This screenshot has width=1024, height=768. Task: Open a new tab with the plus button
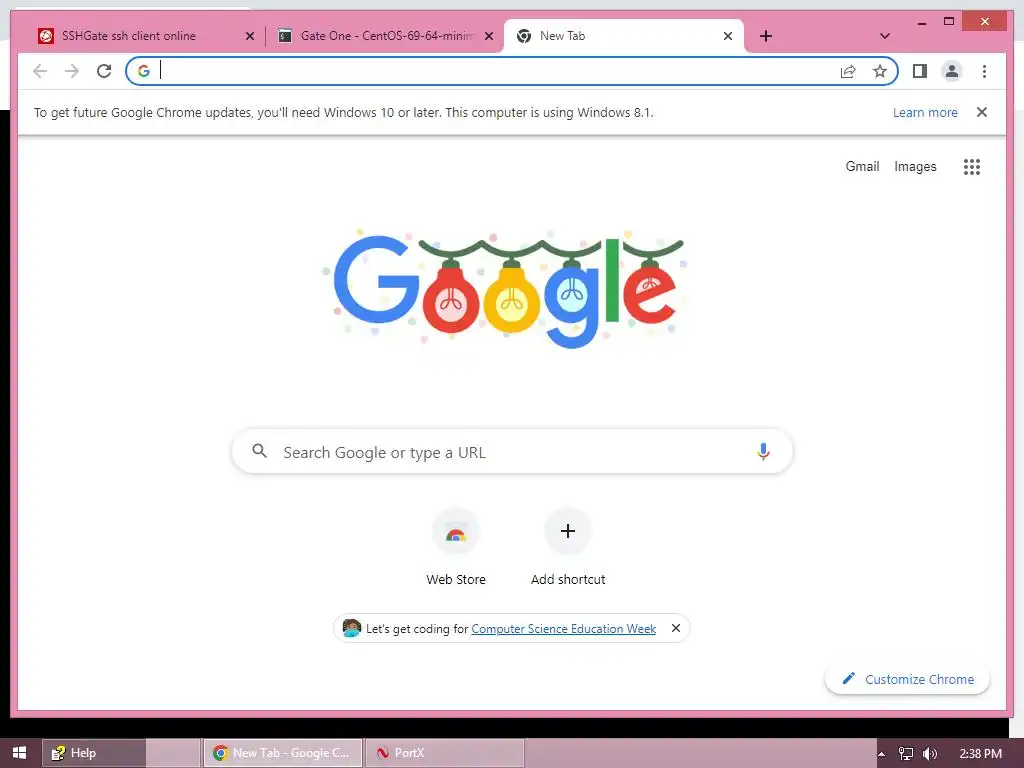click(765, 36)
